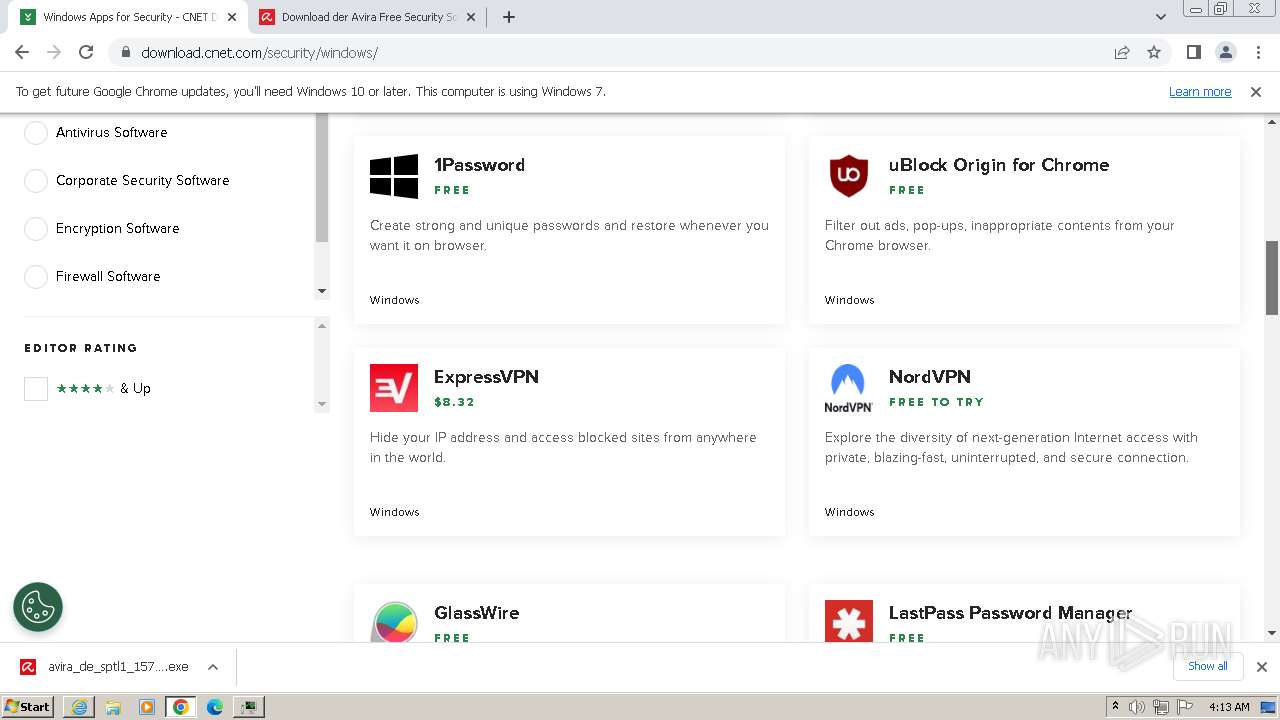Click the ExpressVPN red logo icon
1280x720 pixels.
394,388
